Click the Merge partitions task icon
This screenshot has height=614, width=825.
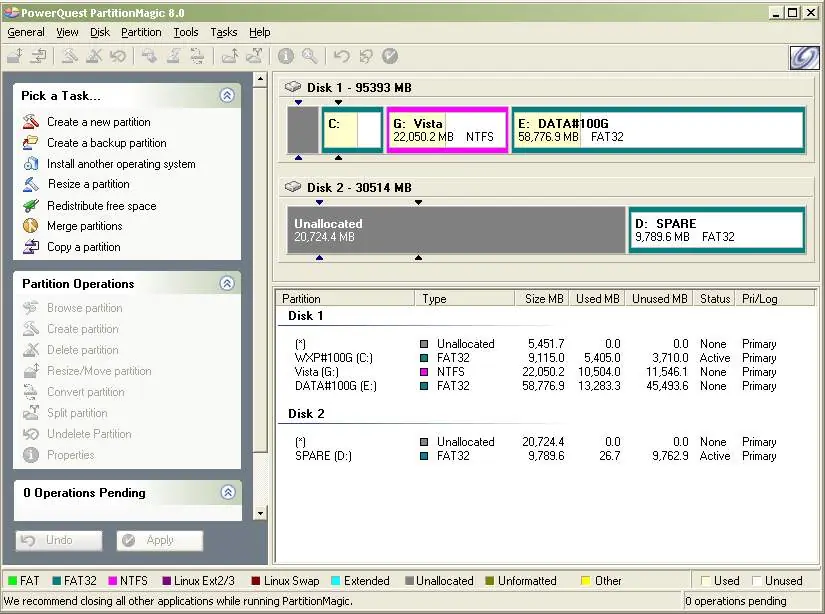pyautogui.click(x=30, y=226)
